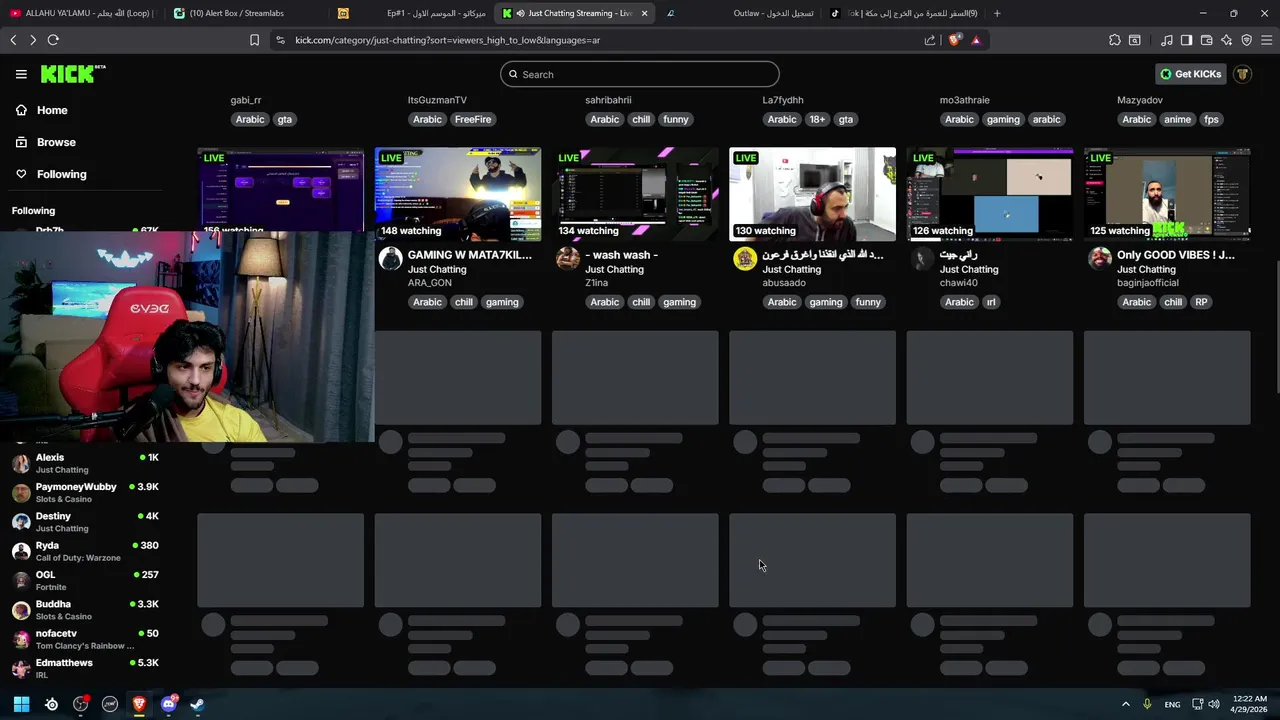Select the anime tag under Mazyadov
Screen dimensions: 1280x720
pos(1177,119)
